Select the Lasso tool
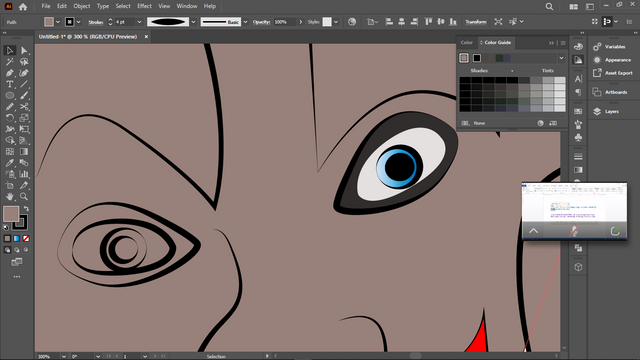Image resolution: width=640 pixels, height=360 pixels. [24, 62]
